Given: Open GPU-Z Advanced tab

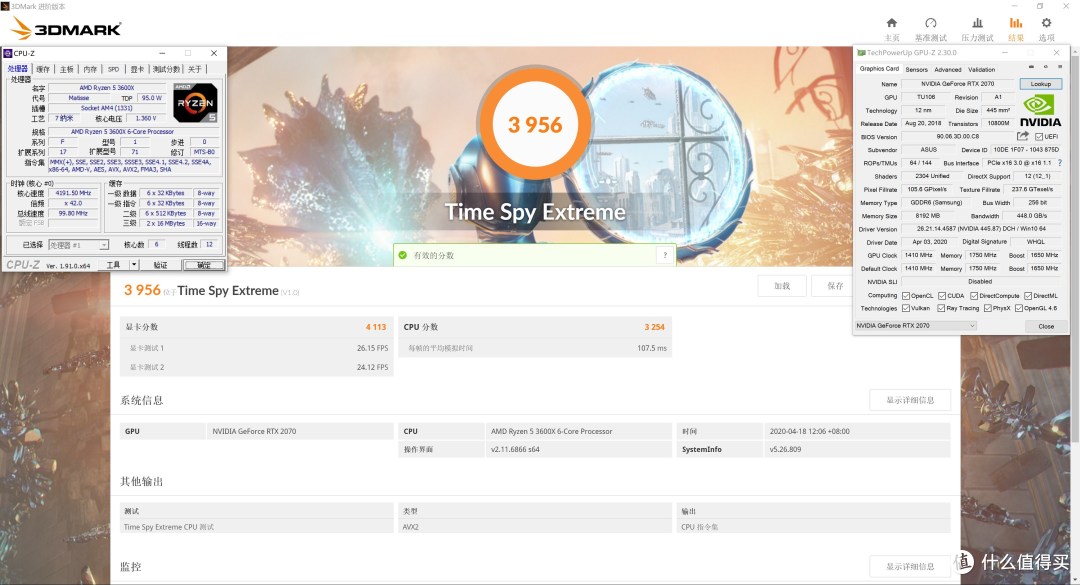Looking at the screenshot, I should (948, 70).
